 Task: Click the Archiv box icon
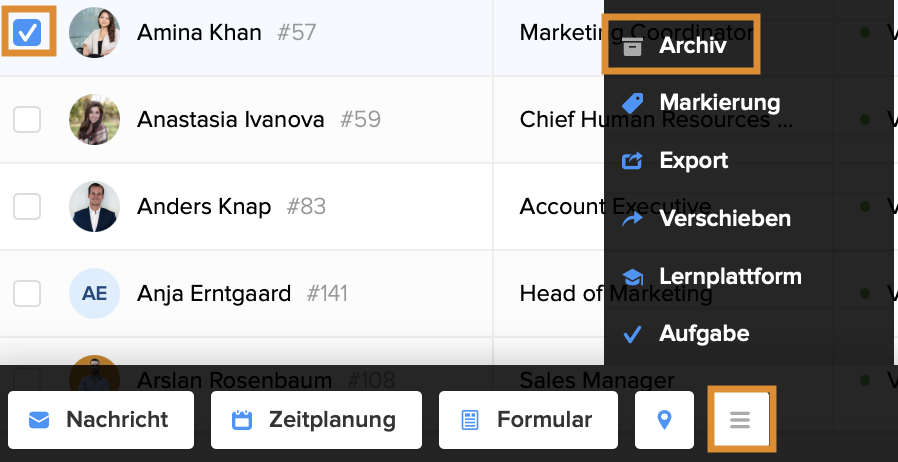pos(632,46)
